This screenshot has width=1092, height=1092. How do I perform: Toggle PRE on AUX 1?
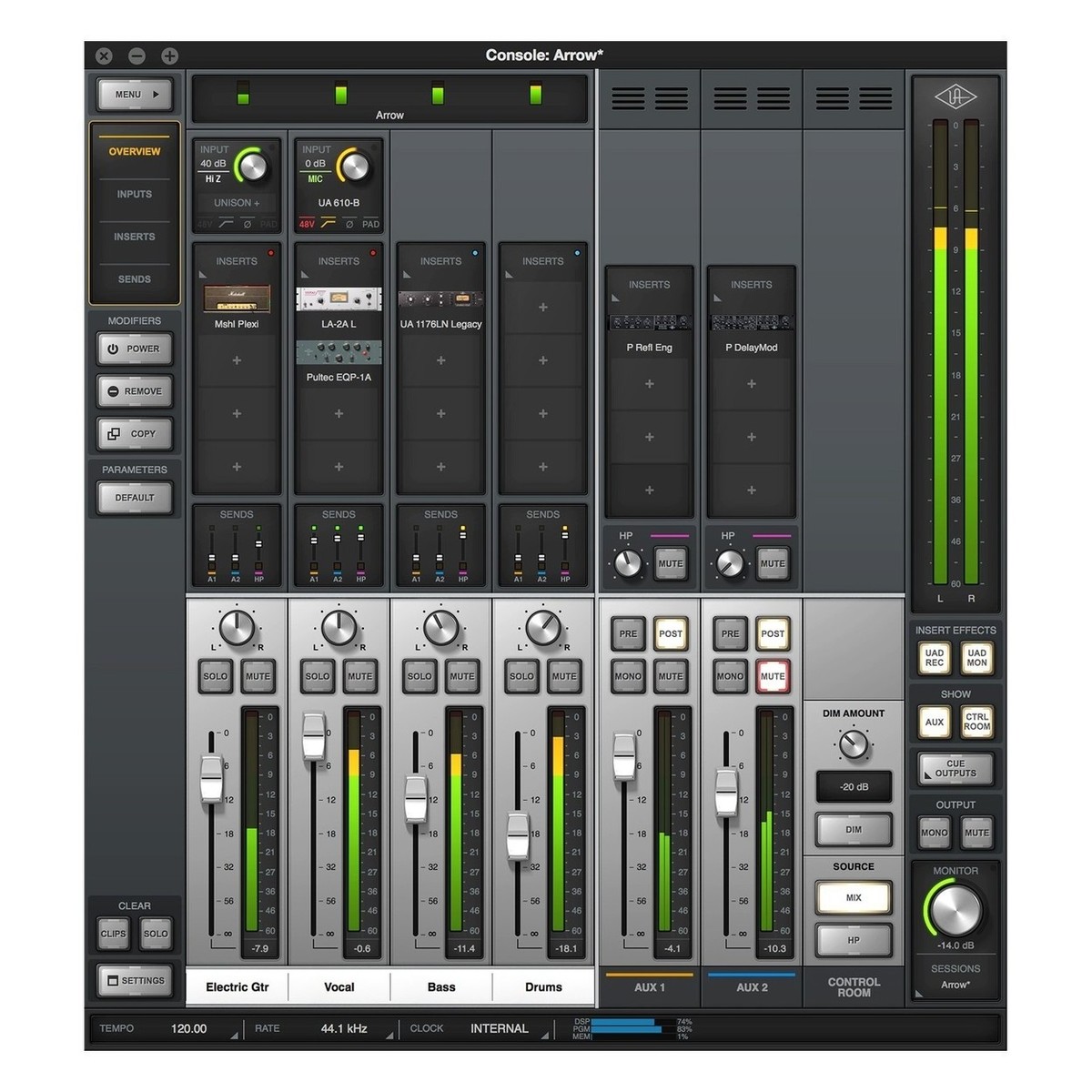[x=628, y=634]
